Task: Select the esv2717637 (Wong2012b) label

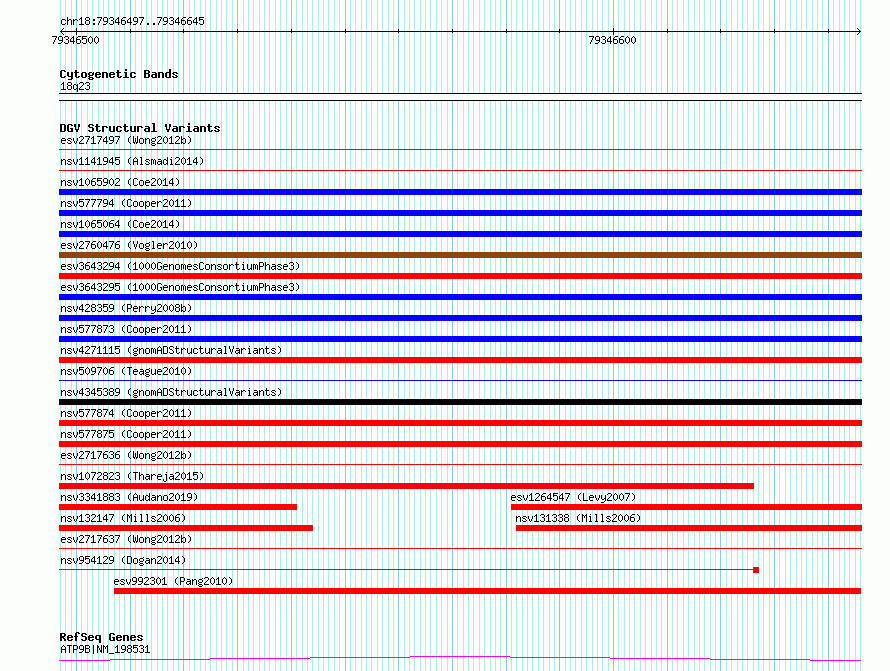Action: click(x=126, y=539)
